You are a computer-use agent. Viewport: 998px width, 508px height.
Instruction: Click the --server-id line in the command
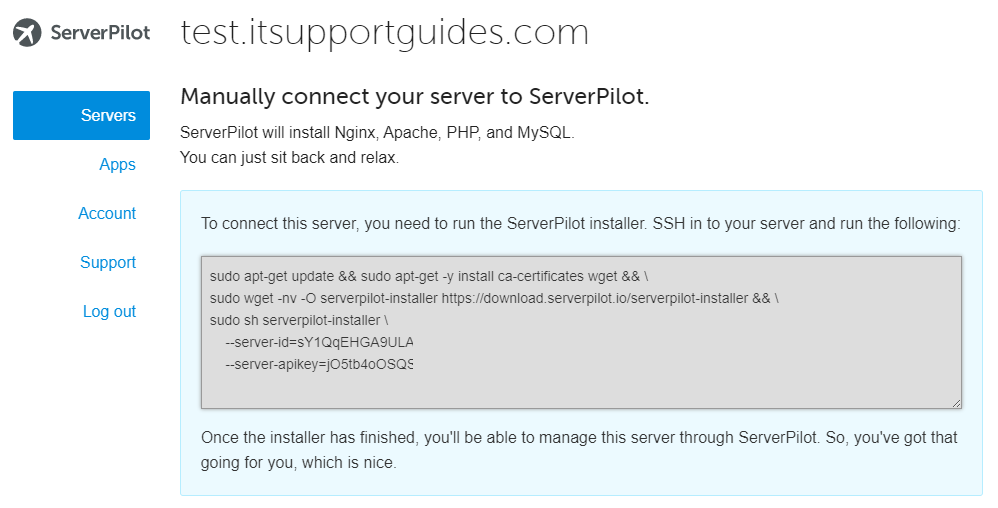pyautogui.click(x=319, y=342)
